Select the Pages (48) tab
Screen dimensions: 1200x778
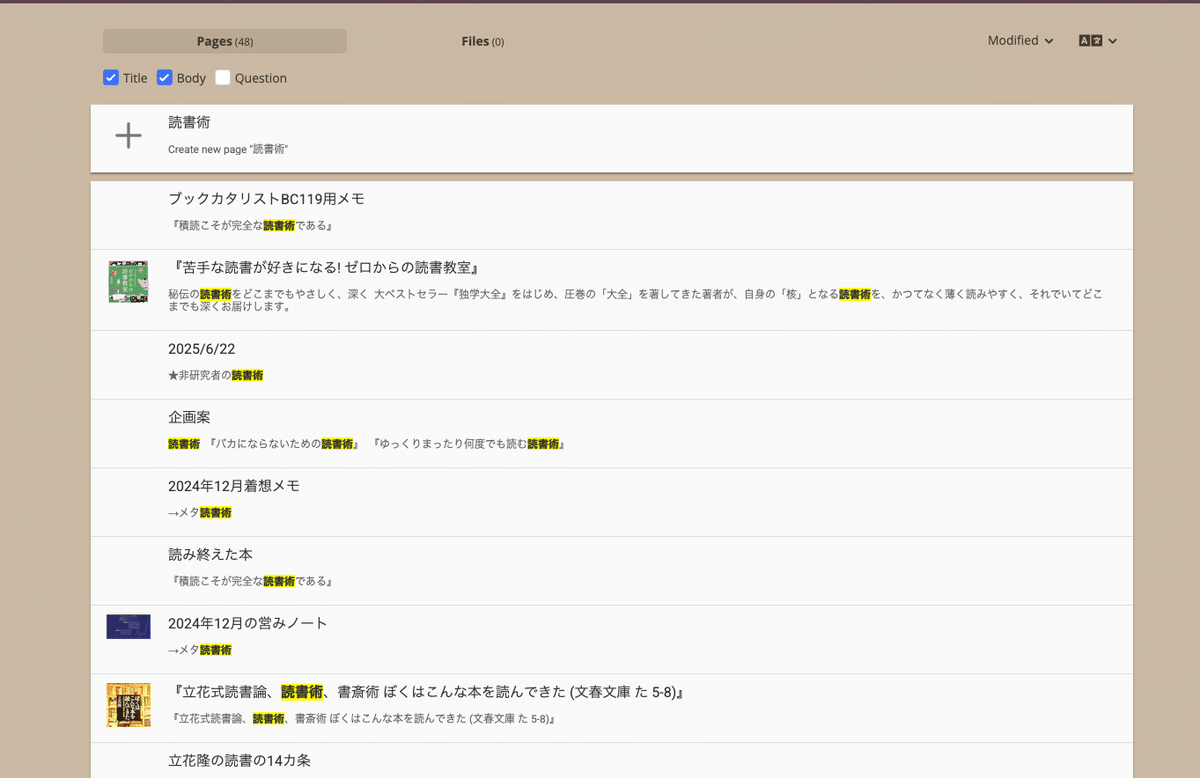(223, 41)
